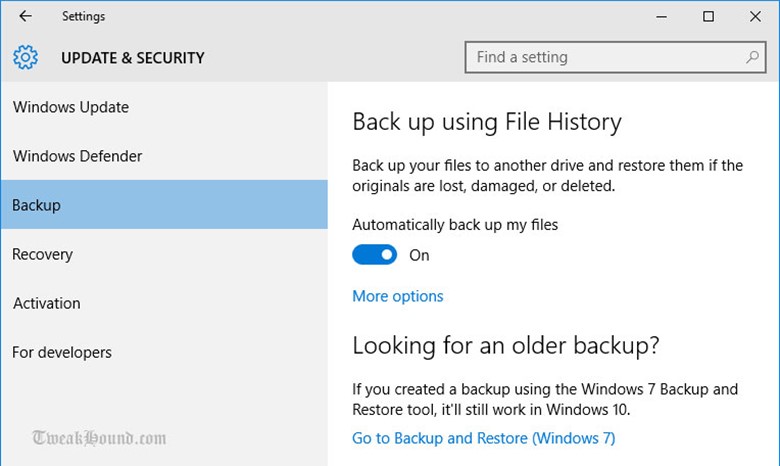
Task: Minimize the Settings window
Action: (x=661, y=16)
